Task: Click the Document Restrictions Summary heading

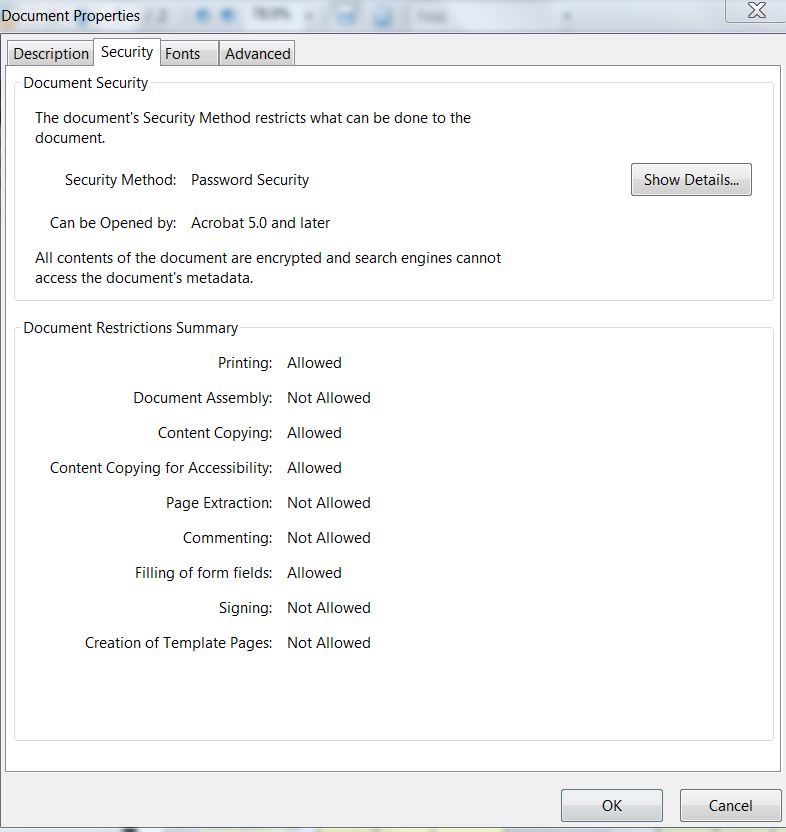Action: [131, 328]
